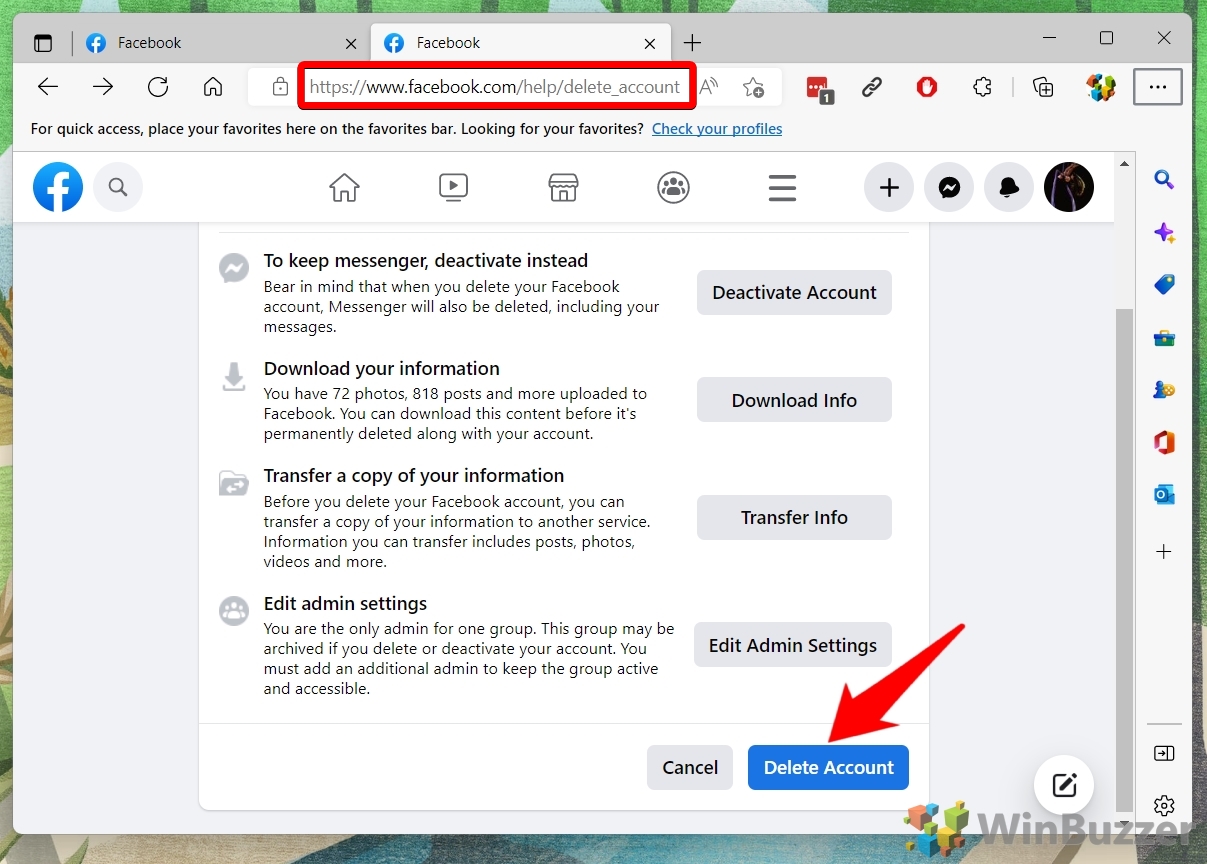This screenshot has width=1207, height=864.
Task: Open tab actions menu icon
Action: pos(43,43)
